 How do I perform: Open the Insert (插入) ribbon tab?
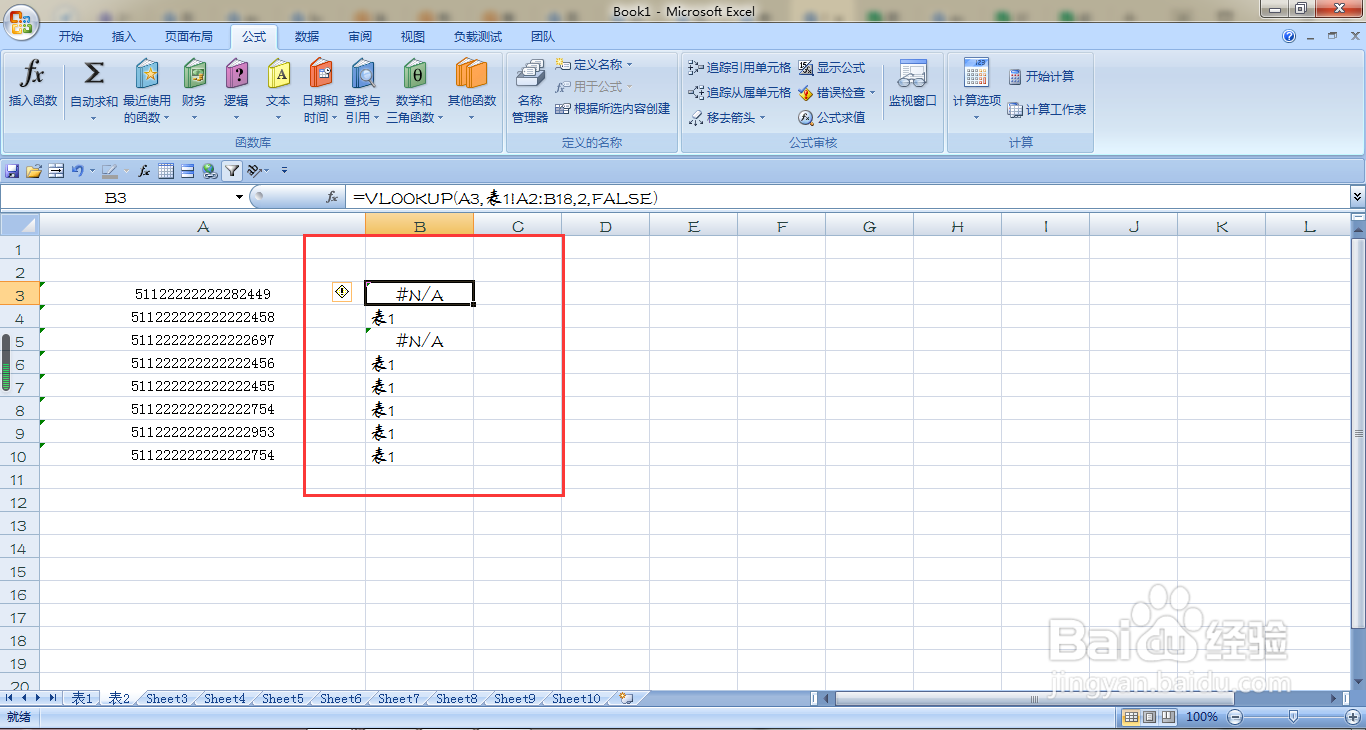click(124, 36)
